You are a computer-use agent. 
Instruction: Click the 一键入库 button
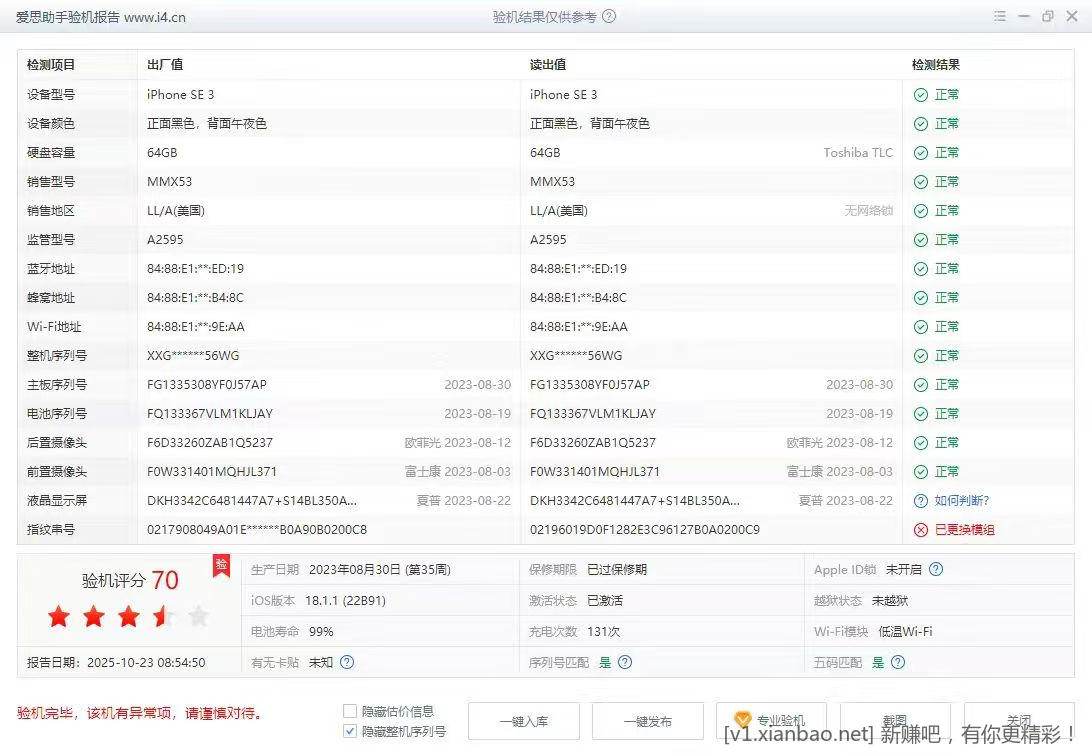[x=524, y=720]
